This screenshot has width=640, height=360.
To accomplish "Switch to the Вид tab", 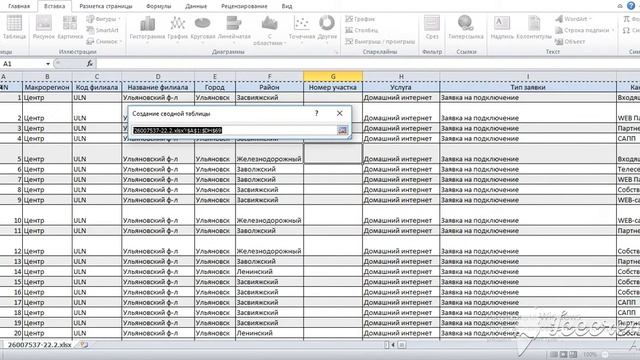I will click(x=287, y=6).
